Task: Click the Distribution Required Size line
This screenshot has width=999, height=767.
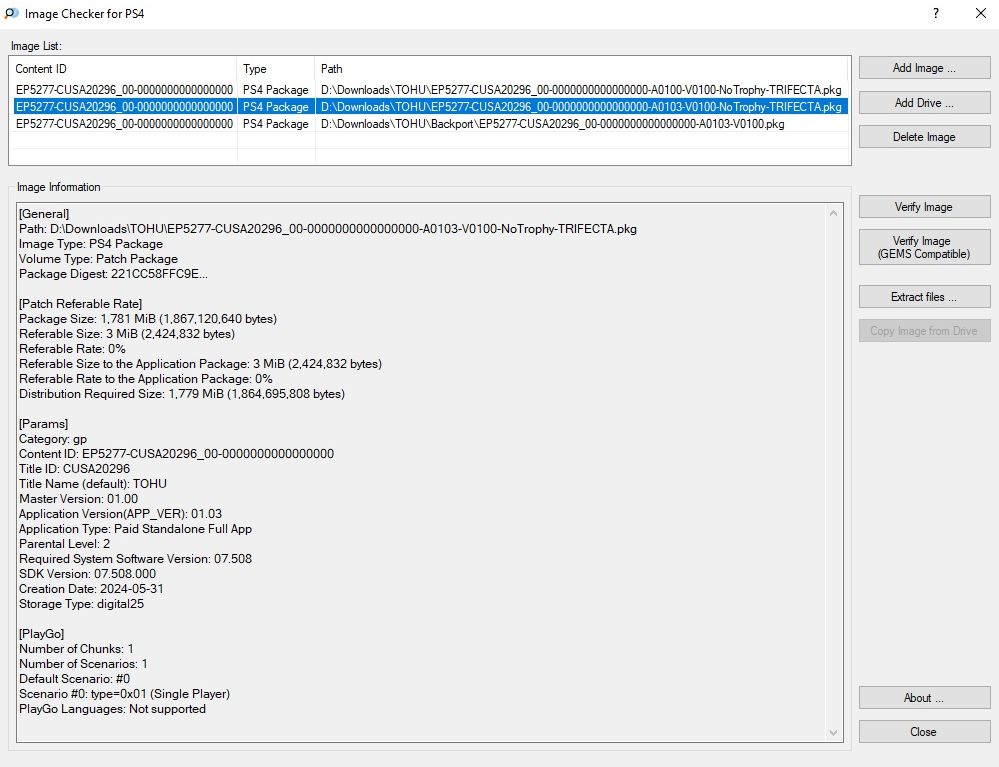Action: 182,394
